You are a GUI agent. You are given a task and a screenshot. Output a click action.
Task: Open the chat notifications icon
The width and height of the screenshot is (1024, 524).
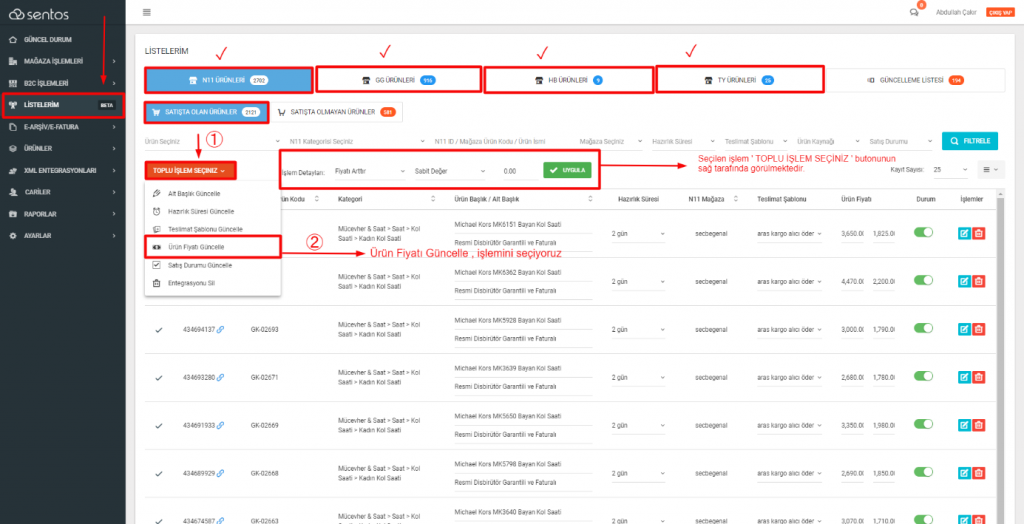[914, 12]
